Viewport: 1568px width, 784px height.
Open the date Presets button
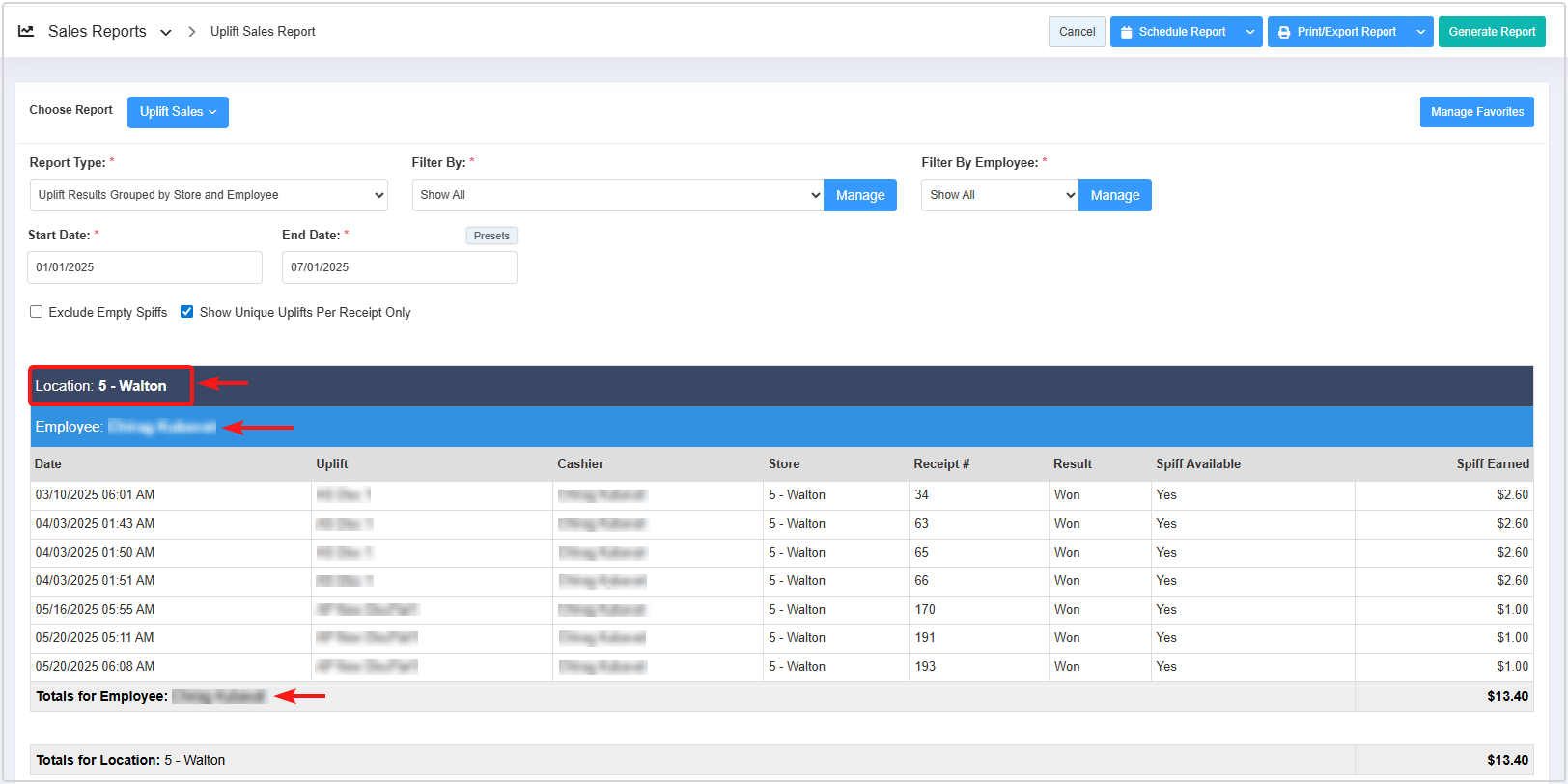tap(491, 236)
